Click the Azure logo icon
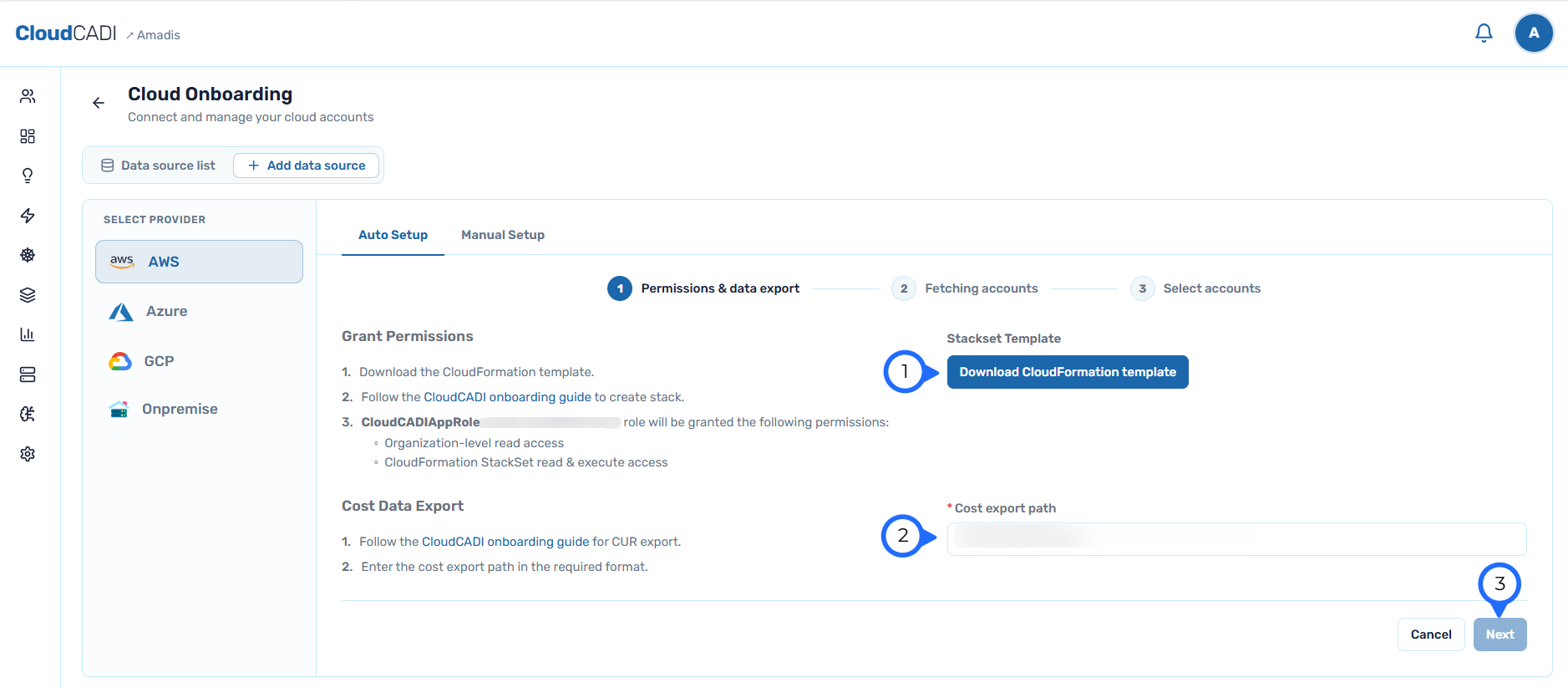This screenshot has width=1568, height=688. pyautogui.click(x=121, y=312)
